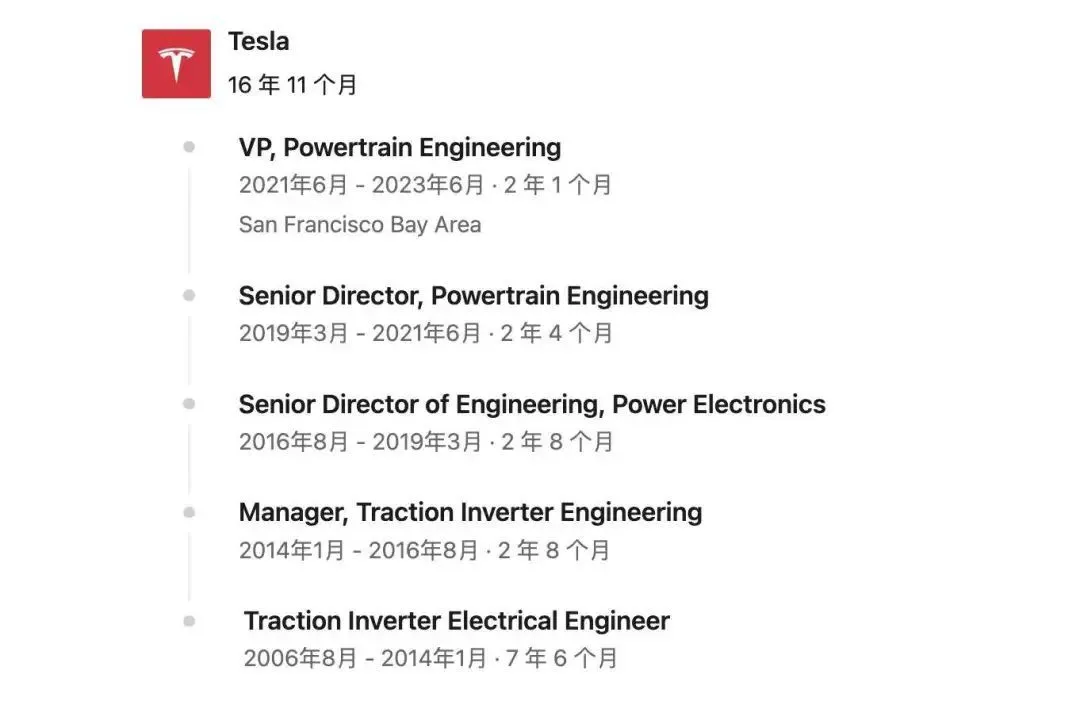This screenshot has height=701, width=1080.
Task: Click the timeline bullet beside VP, Powertrain Engineering
Action: click(189, 147)
